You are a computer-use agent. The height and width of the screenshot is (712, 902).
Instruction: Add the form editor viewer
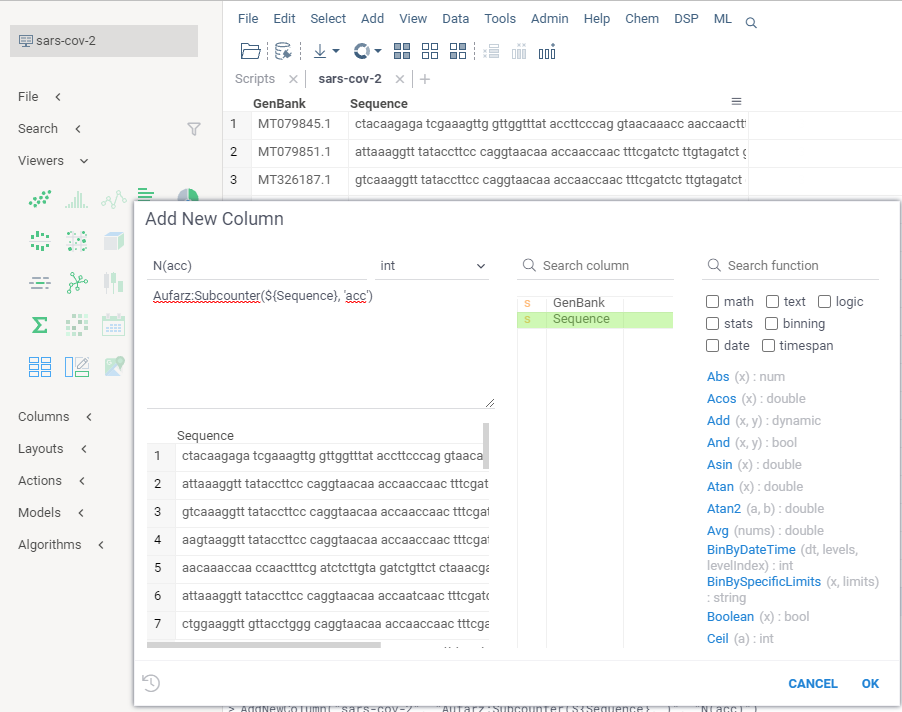(77, 367)
